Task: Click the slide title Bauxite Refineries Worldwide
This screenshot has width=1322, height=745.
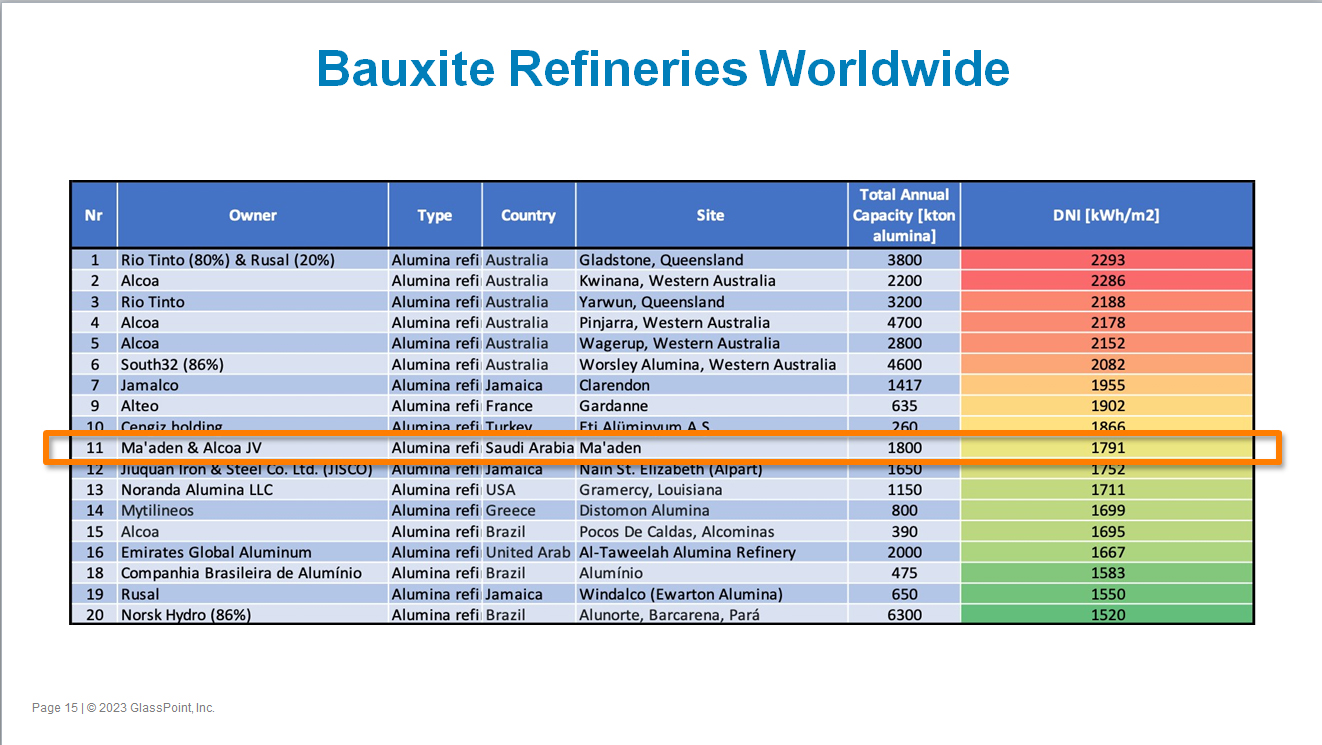Action: tap(662, 69)
